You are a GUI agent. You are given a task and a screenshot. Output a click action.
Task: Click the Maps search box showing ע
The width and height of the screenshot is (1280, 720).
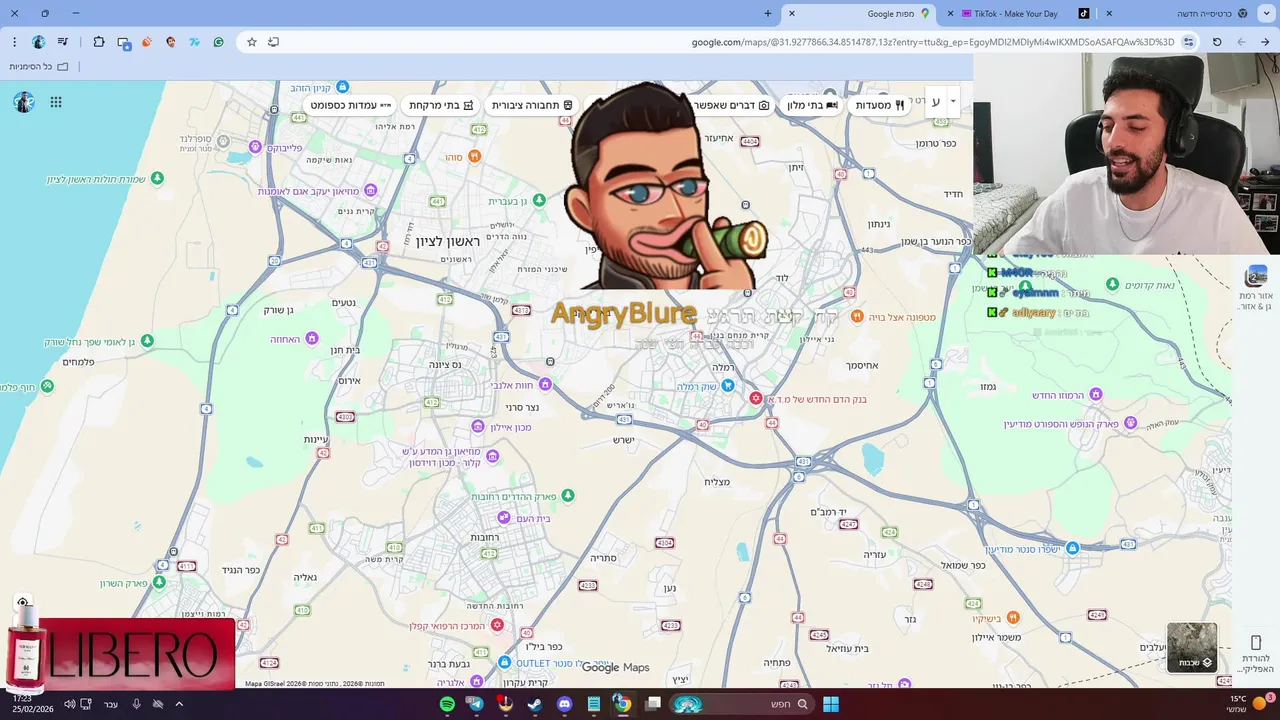936,101
